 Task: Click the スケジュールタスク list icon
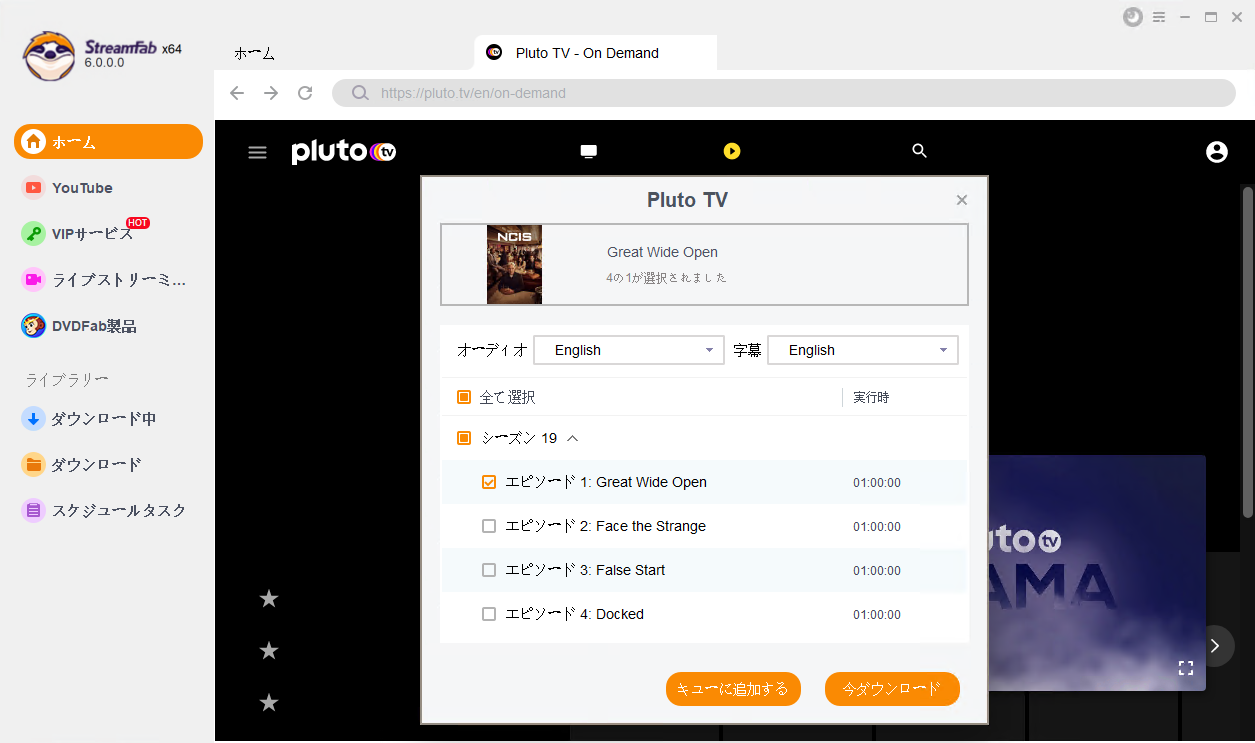[34, 511]
